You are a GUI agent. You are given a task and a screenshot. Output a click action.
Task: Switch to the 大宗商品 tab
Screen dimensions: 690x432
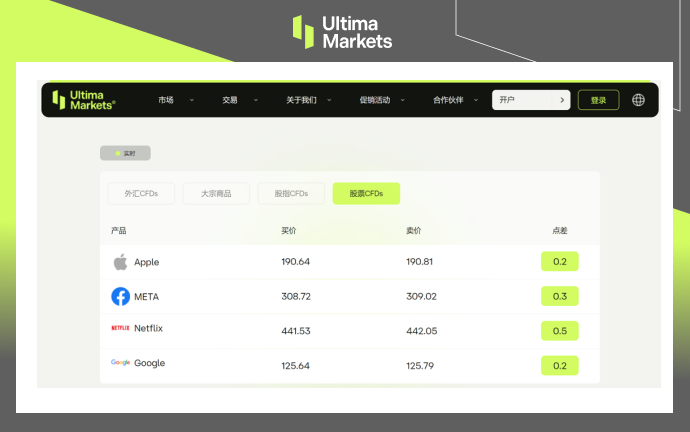tap(216, 194)
